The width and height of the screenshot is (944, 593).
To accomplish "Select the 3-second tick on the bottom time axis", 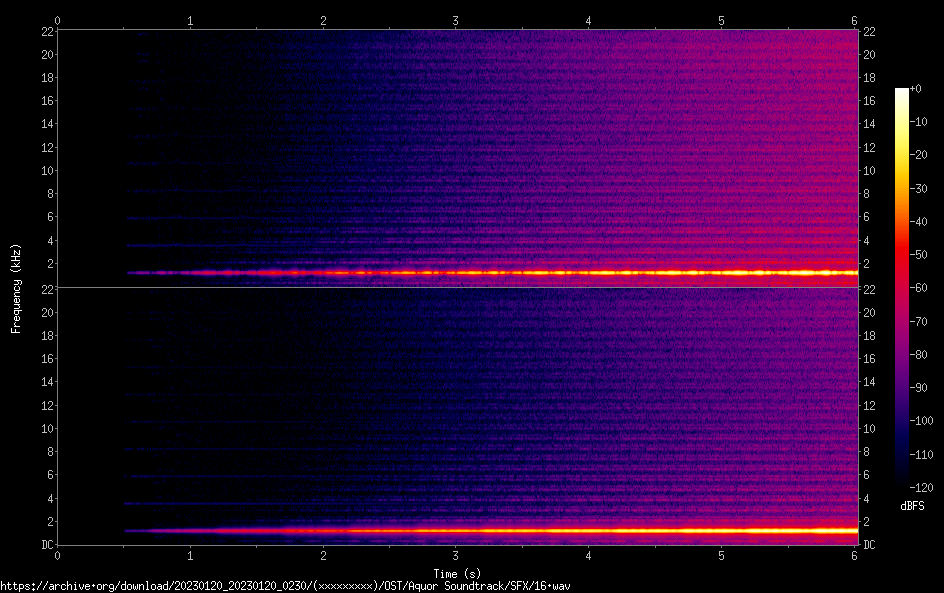I will [456, 555].
